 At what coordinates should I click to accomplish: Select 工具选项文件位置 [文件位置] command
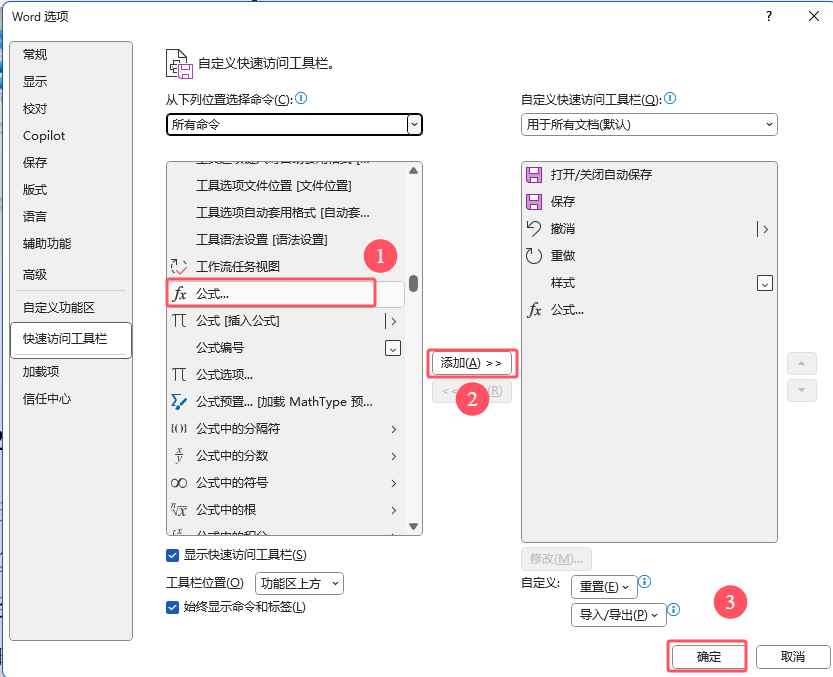pyautogui.click(x=286, y=185)
